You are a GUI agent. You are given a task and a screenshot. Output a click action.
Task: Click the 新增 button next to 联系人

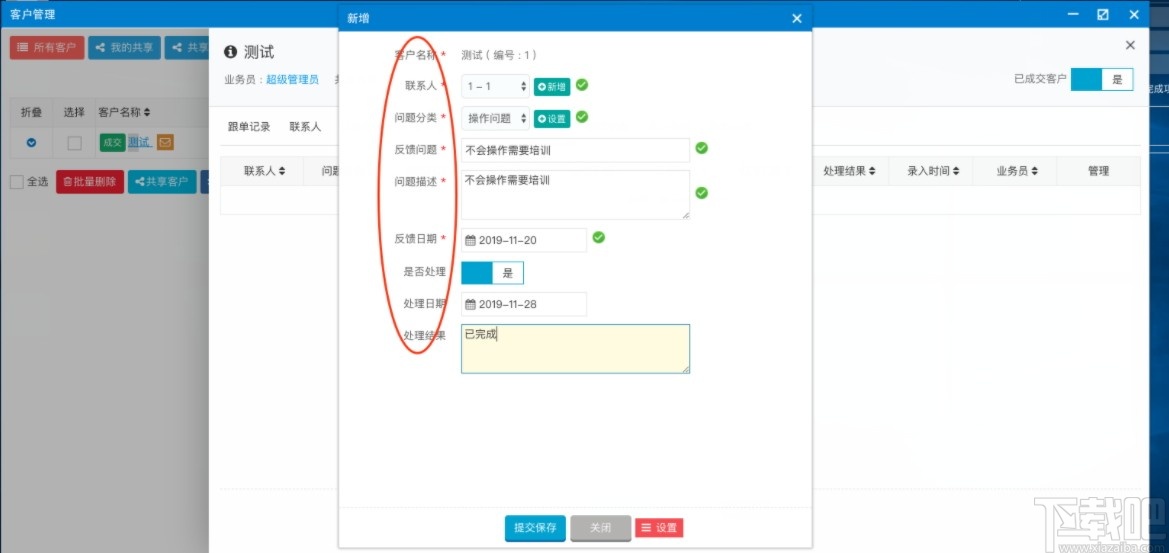[552, 87]
